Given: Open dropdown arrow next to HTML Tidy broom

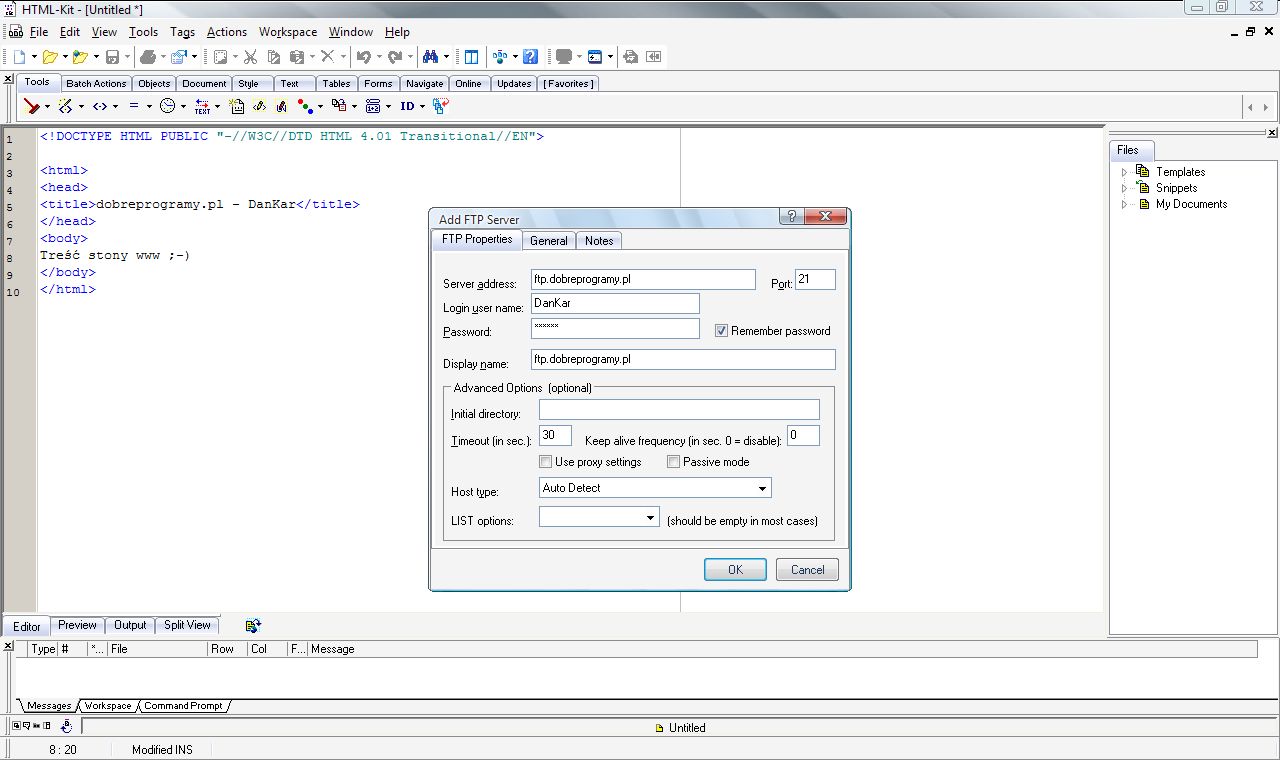Looking at the screenshot, I should [x=47, y=106].
